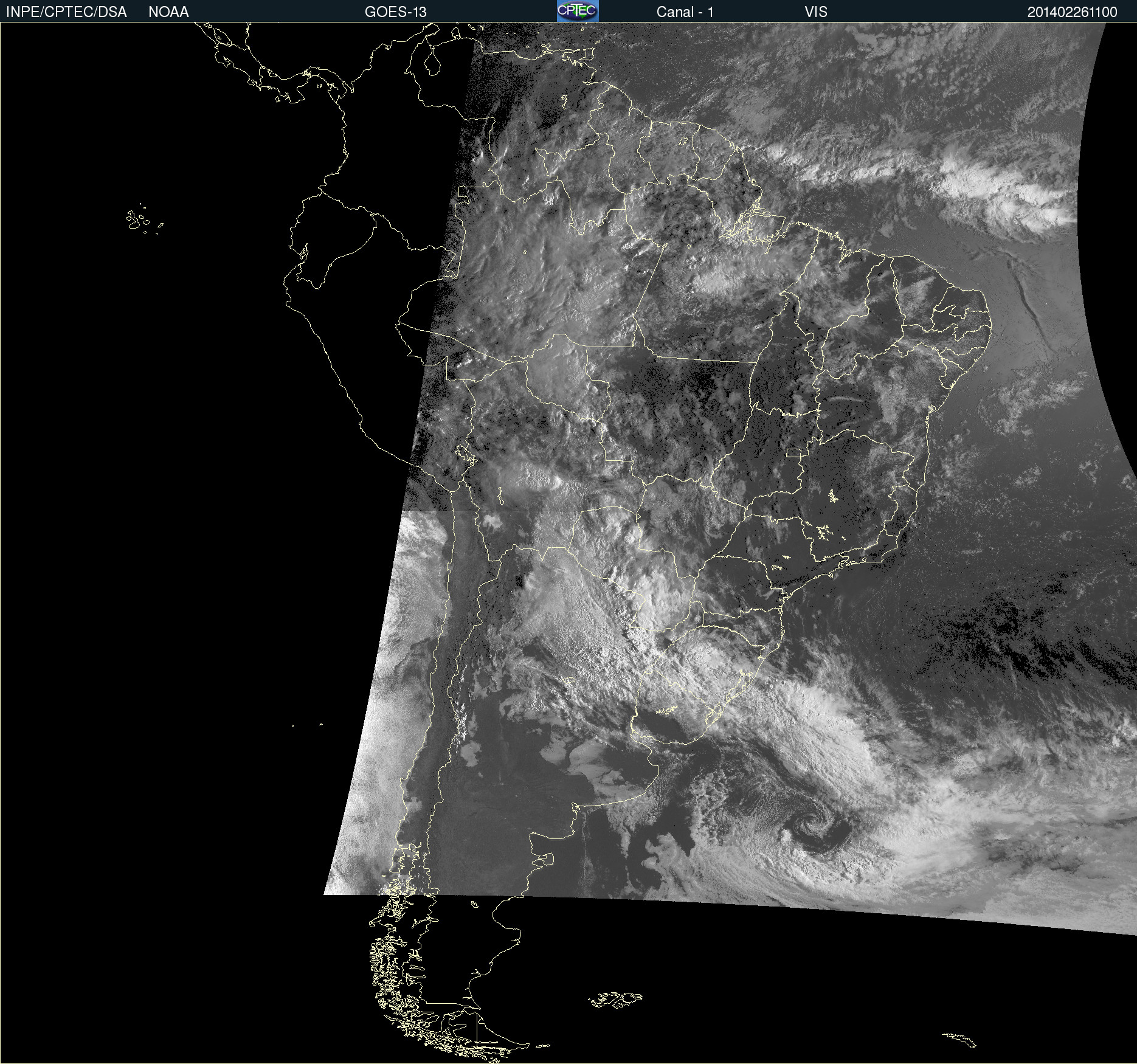Image resolution: width=1137 pixels, height=1064 pixels.
Task: Click the CPTEC logo in header
Action: click(578, 11)
